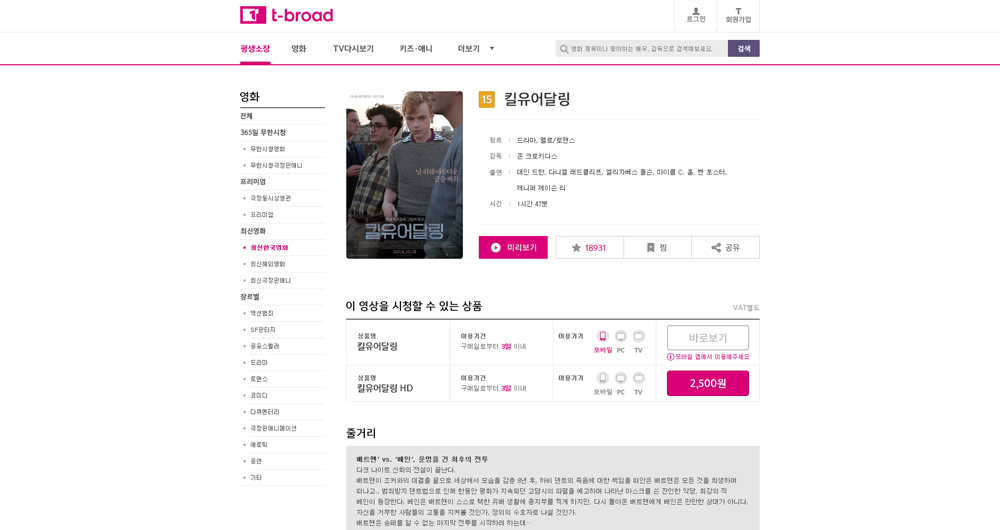Share the movie via the 공유 icon
The image size is (1000, 530).
coord(726,247)
